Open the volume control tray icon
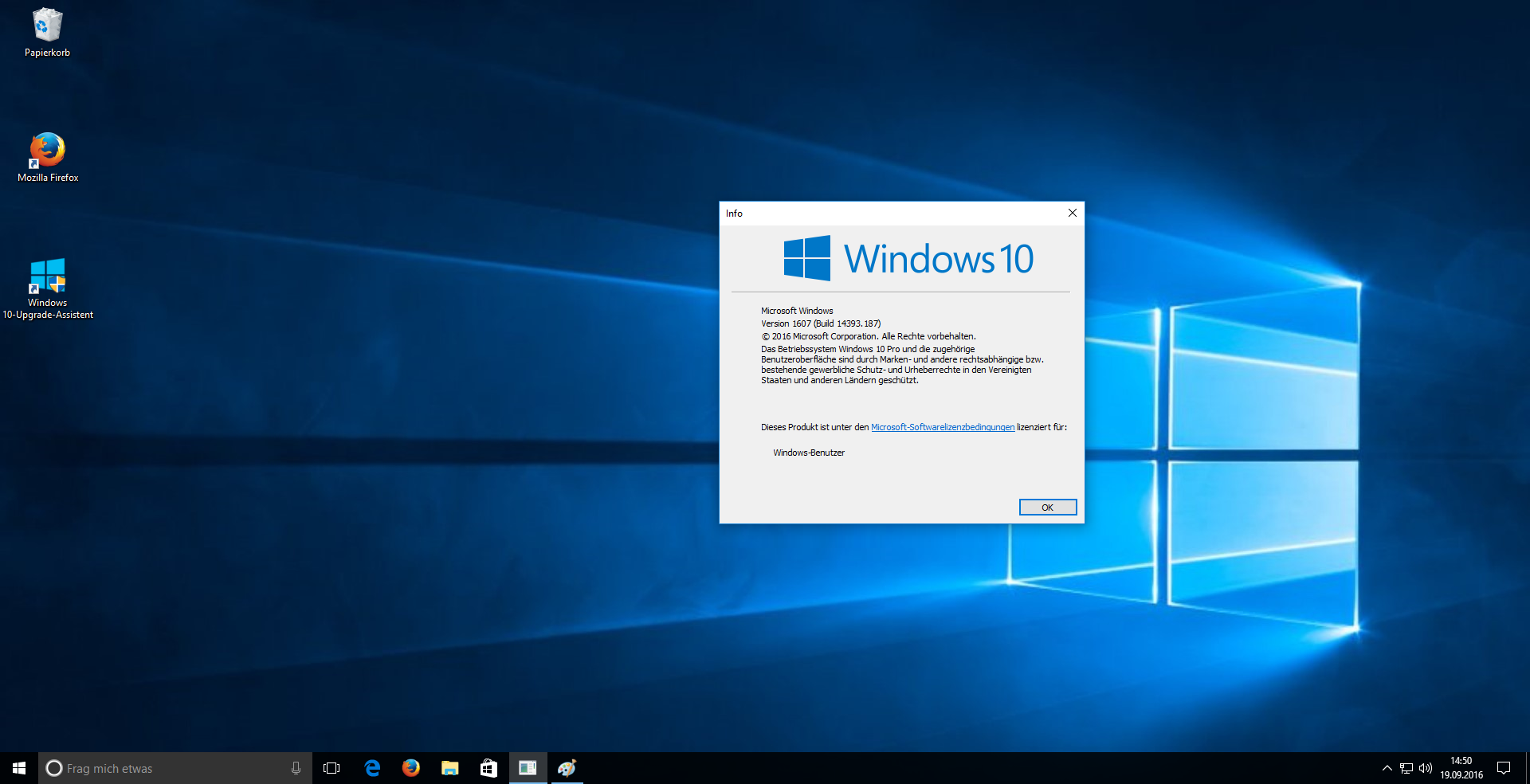 click(x=1426, y=768)
